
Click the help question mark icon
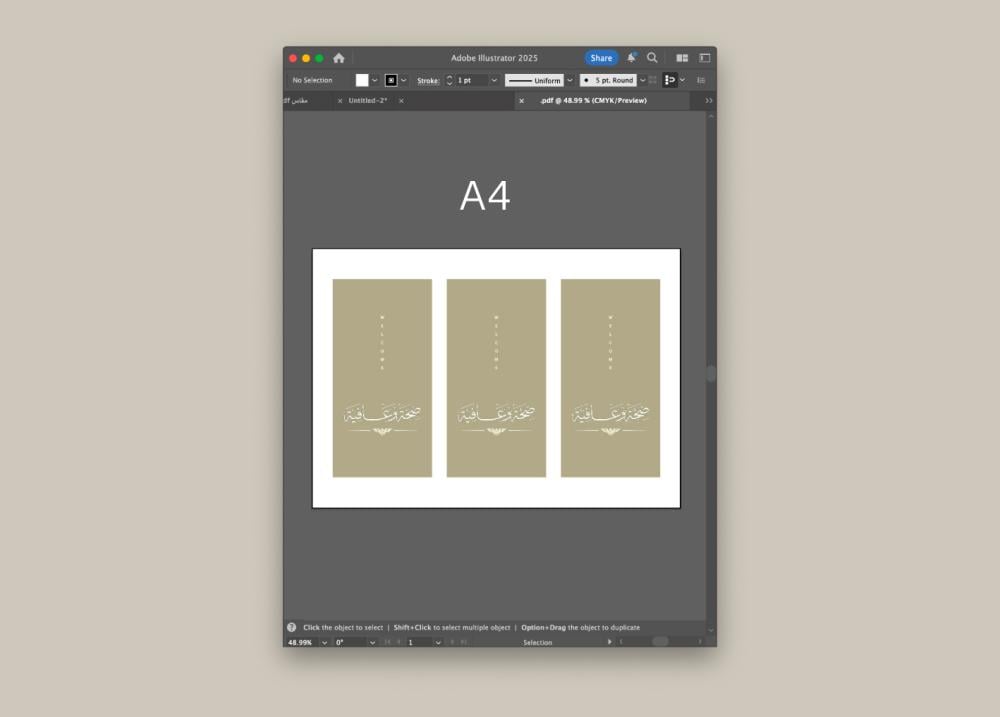pos(292,628)
